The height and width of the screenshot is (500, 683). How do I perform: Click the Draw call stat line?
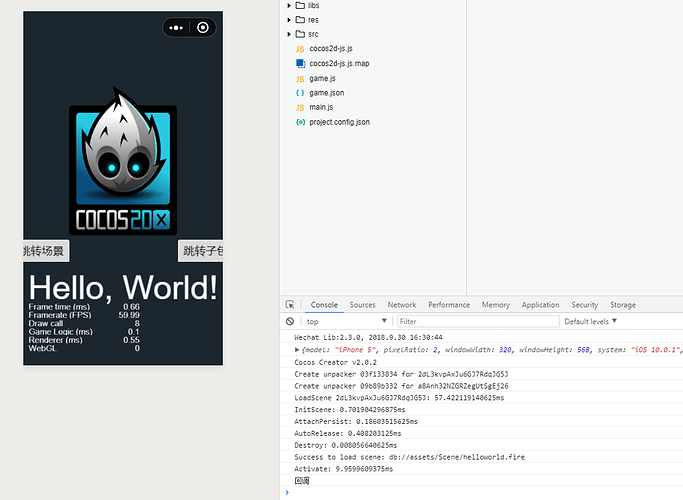(x=84, y=323)
